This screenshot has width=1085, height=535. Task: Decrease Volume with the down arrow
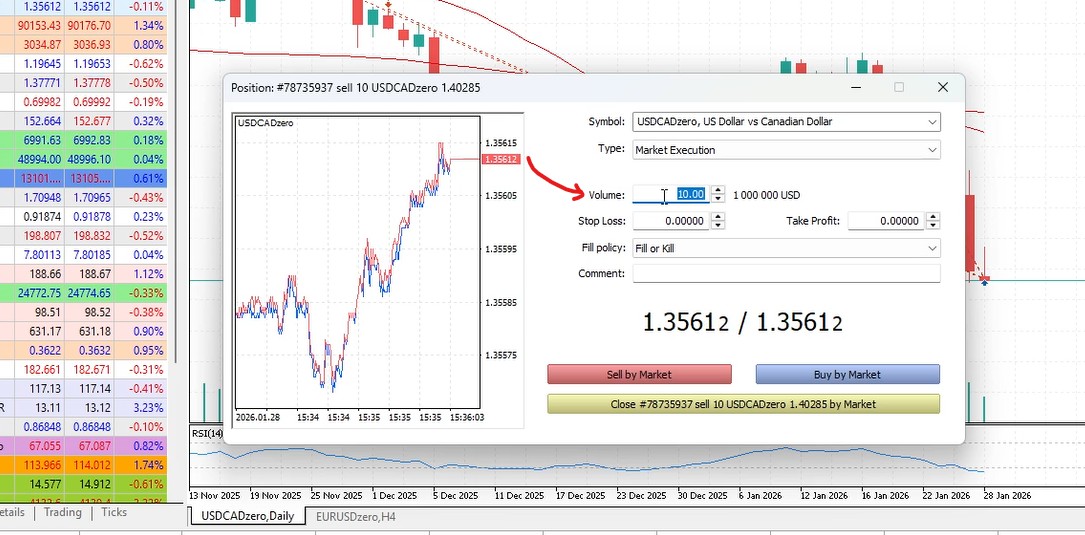coord(718,199)
